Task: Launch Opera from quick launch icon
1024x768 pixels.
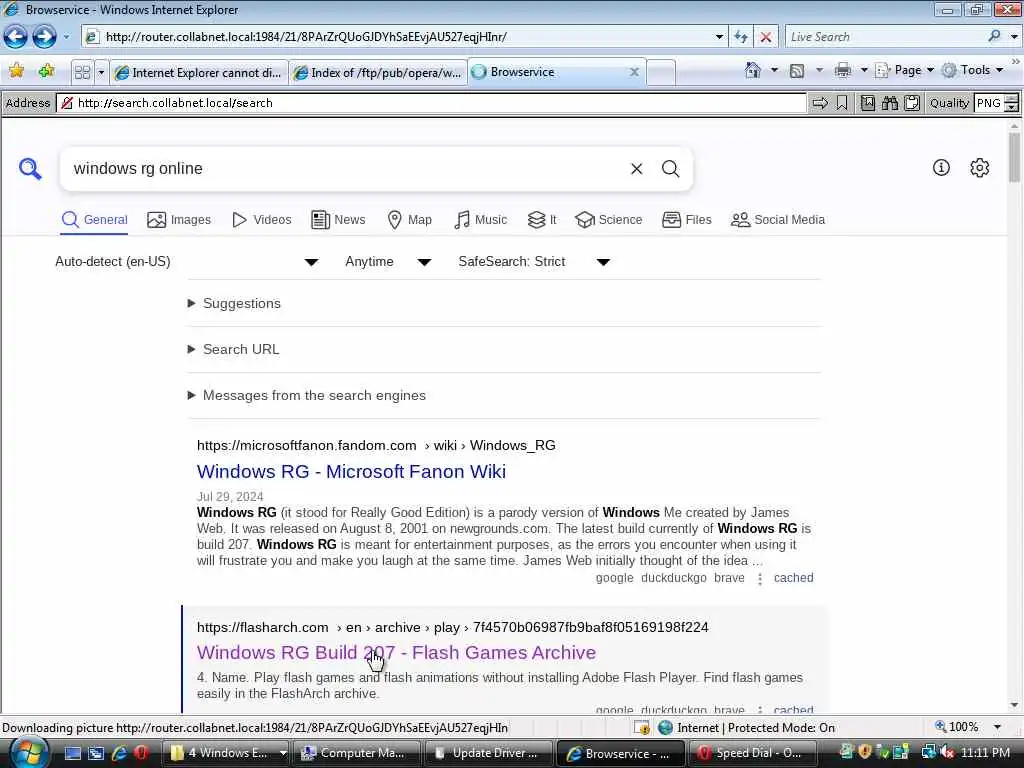Action: point(141,753)
